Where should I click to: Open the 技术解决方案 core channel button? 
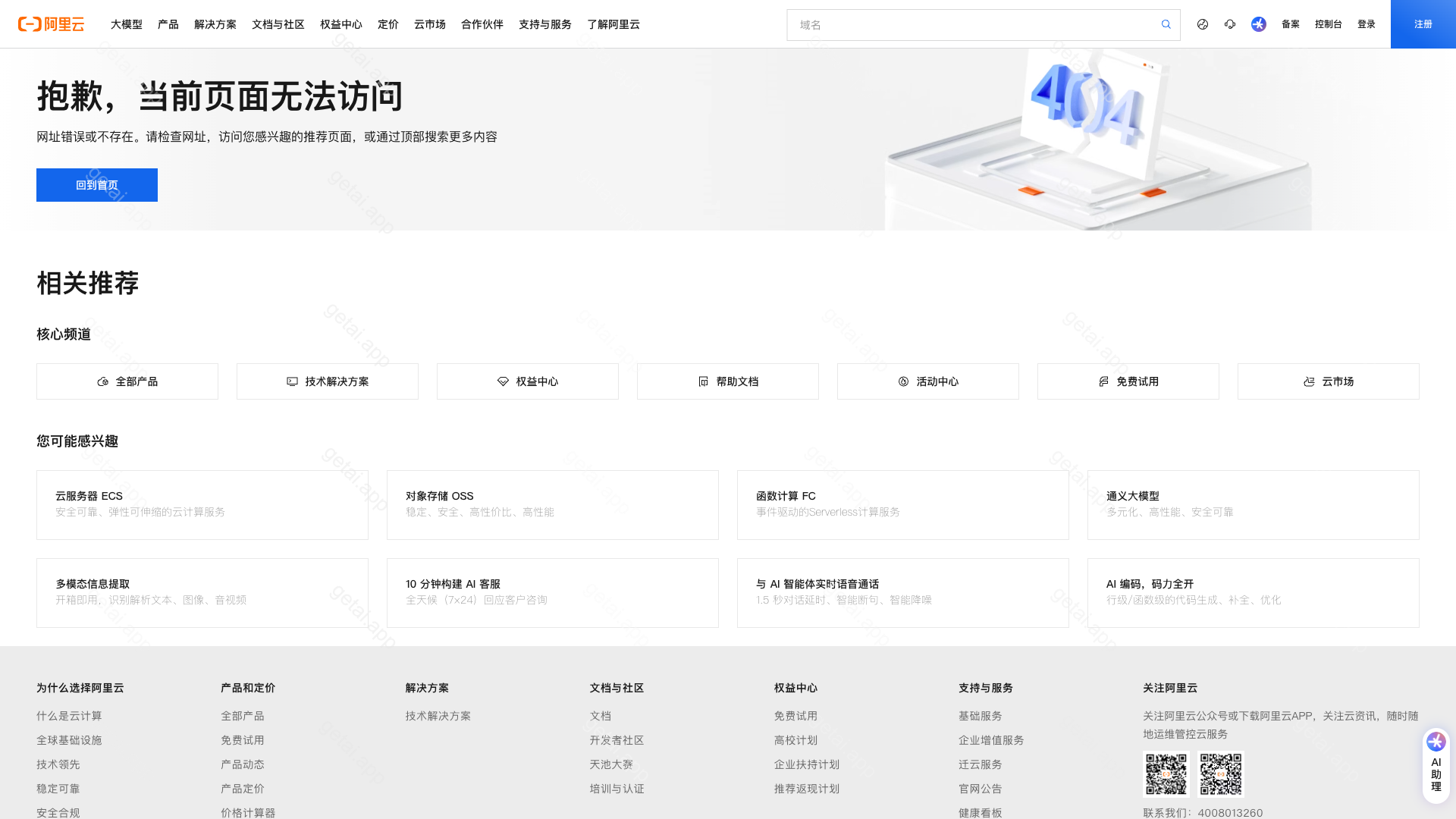point(328,381)
